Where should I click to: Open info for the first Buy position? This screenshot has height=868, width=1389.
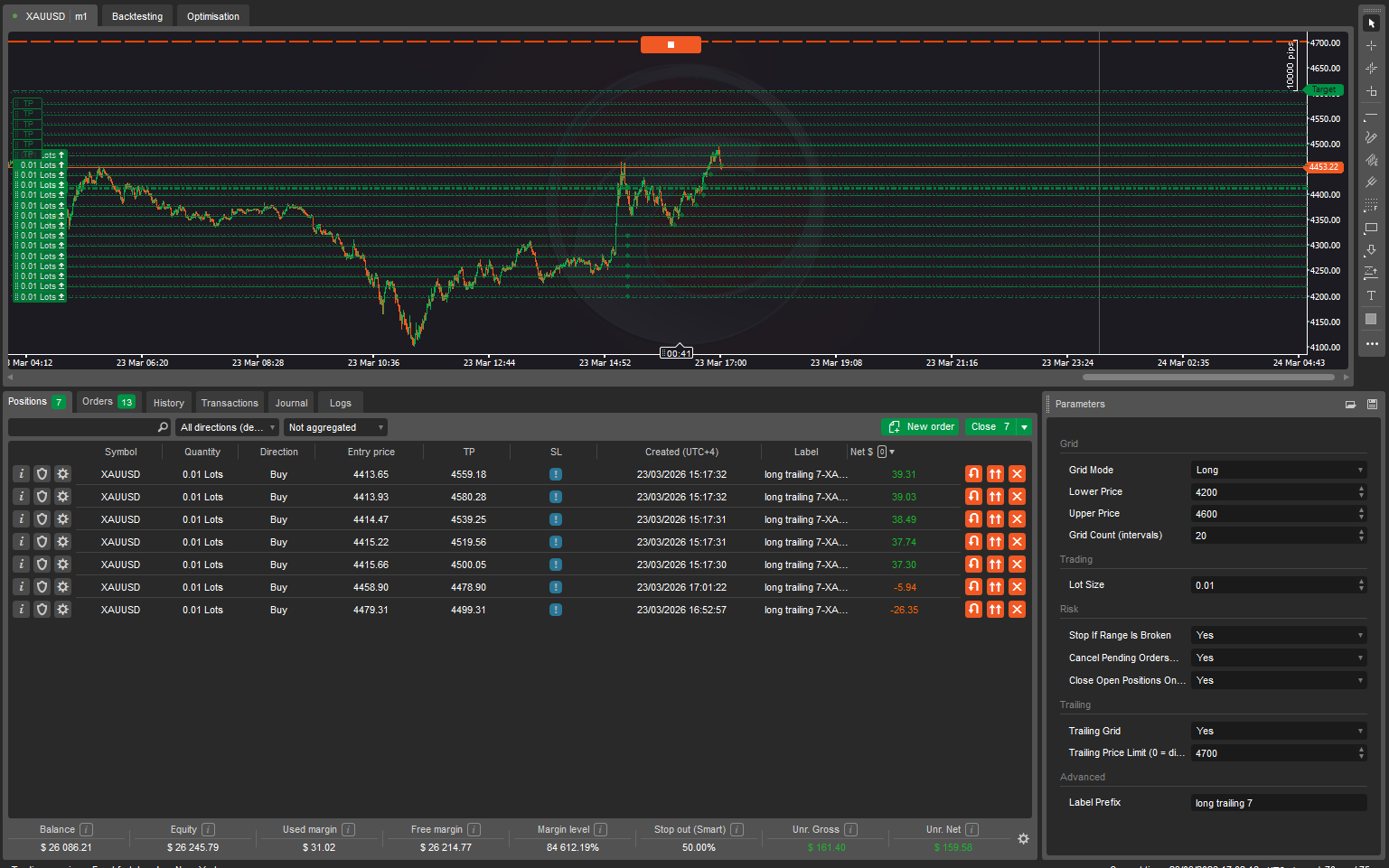click(21, 473)
